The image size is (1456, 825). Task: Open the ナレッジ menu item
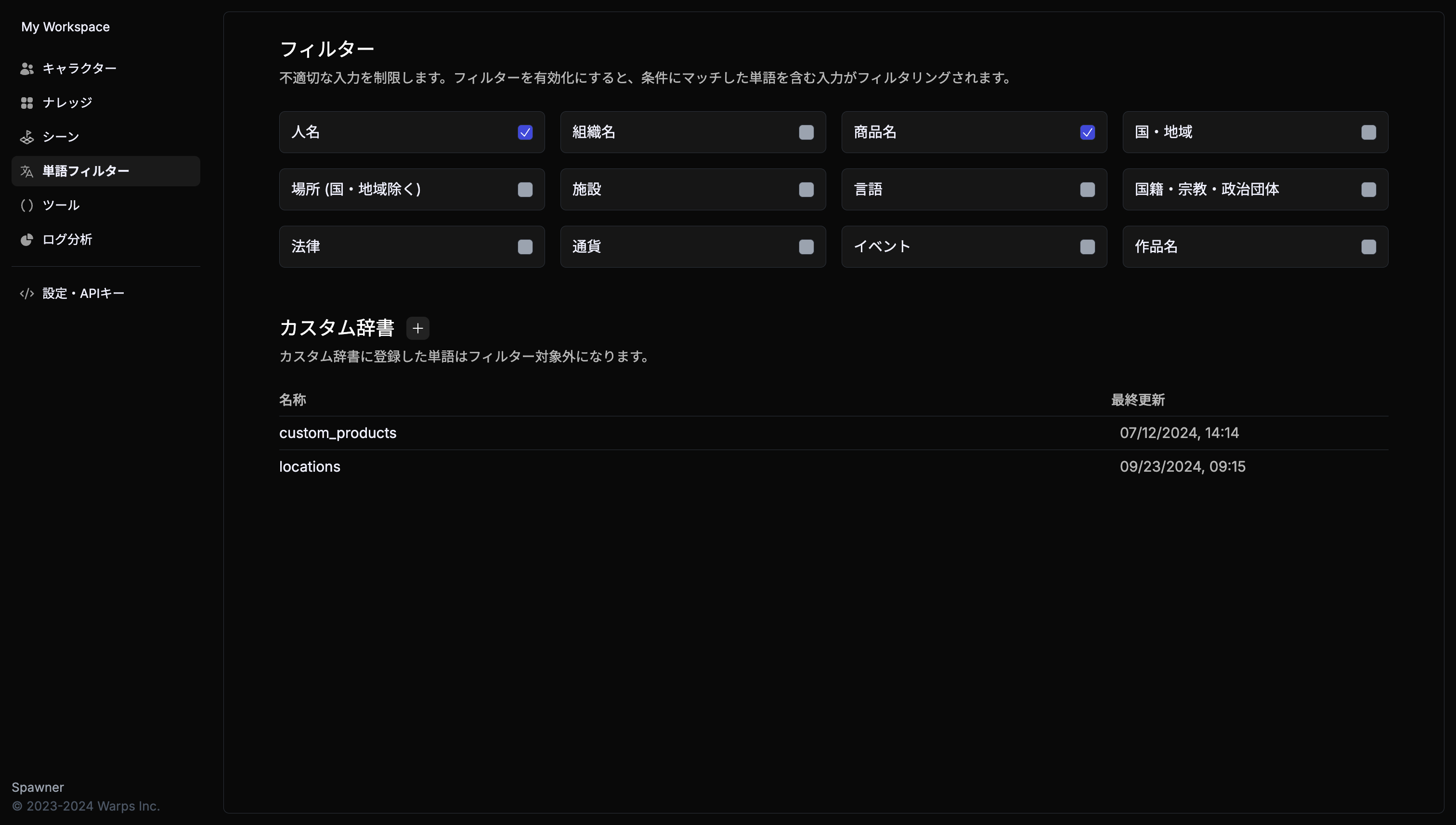[x=67, y=103]
